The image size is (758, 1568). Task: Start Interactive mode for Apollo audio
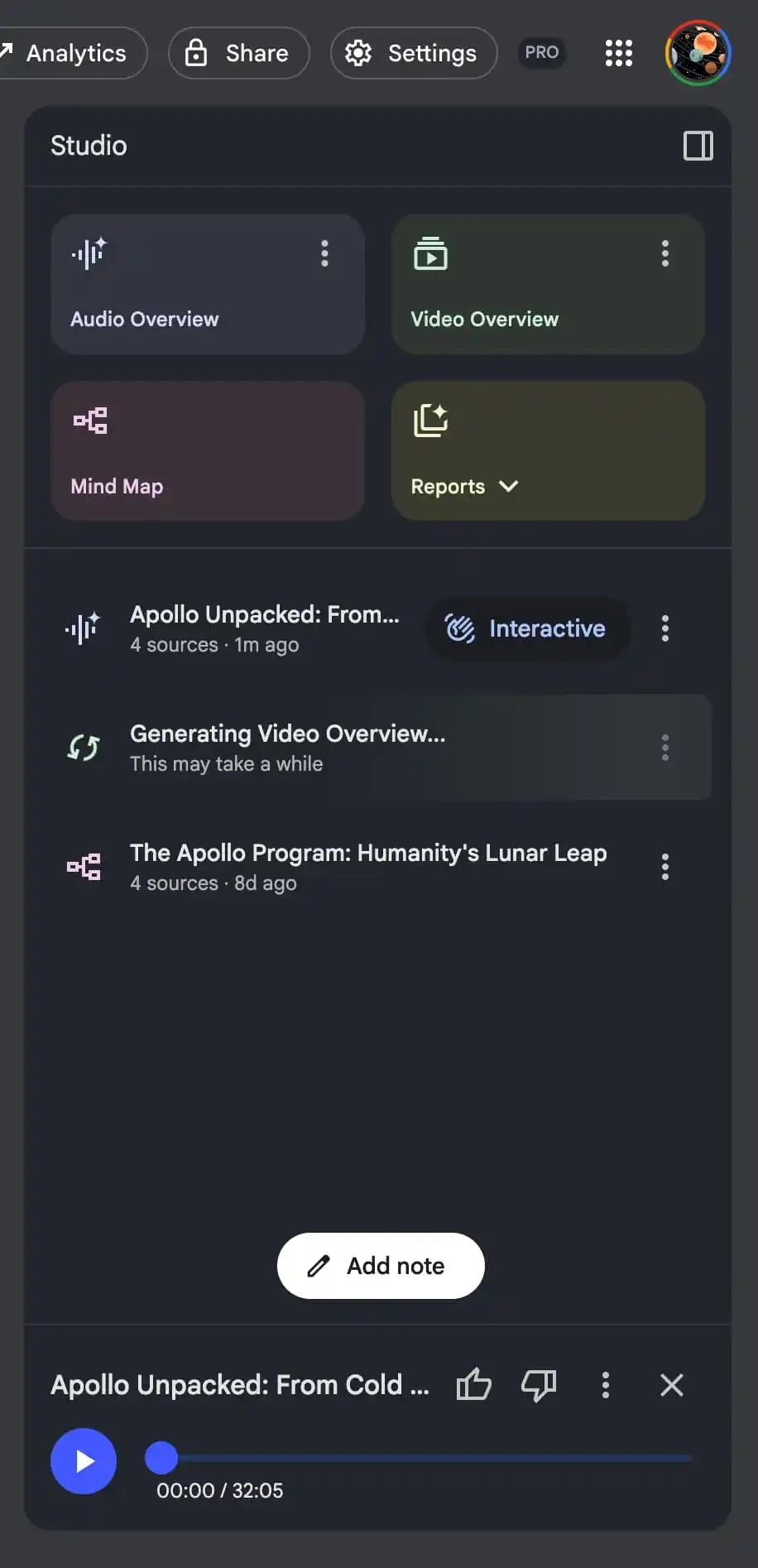(x=527, y=628)
